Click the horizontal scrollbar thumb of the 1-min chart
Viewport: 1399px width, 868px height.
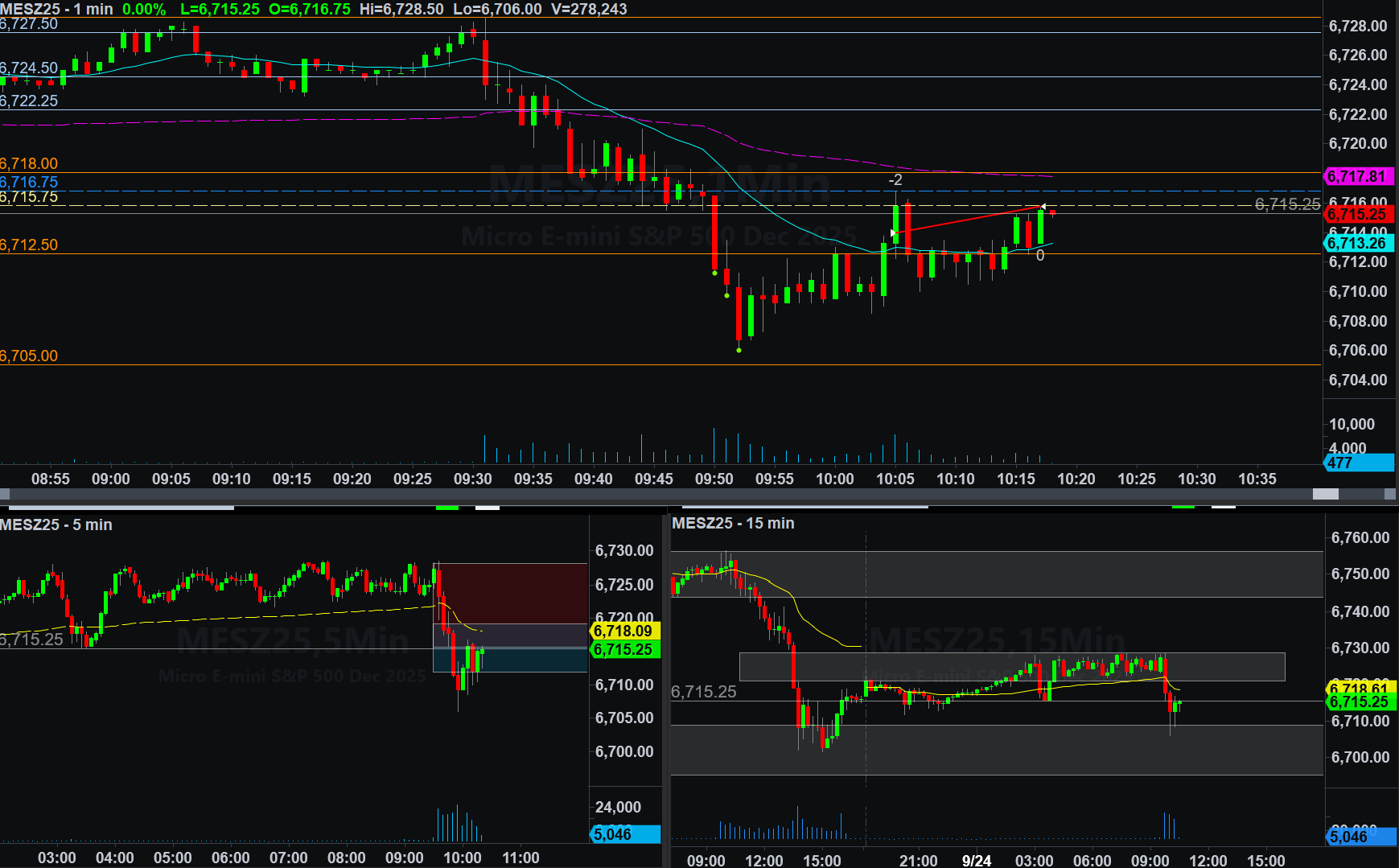coord(1325,494)
